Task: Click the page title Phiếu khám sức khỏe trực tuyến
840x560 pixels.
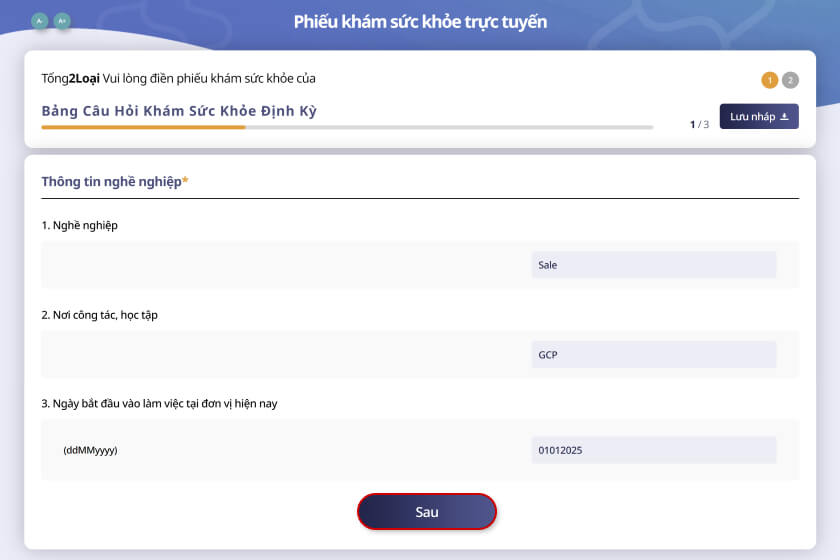Action: tap(420, 22)
